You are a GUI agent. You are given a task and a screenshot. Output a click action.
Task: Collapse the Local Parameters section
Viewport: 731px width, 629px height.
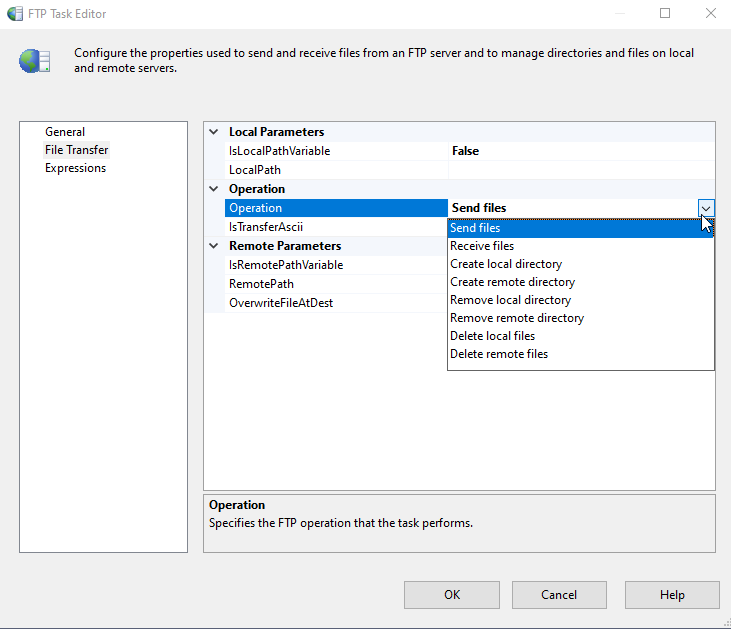pos(214,132)
